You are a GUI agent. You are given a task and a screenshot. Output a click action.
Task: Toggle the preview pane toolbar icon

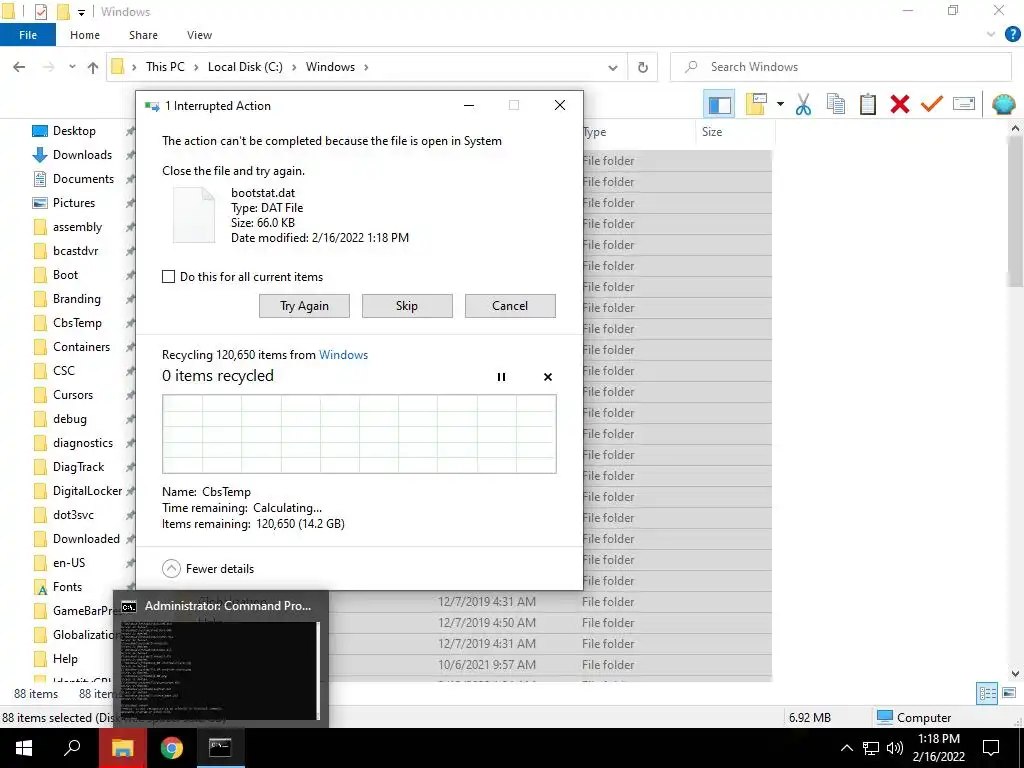tap(719, 104)
